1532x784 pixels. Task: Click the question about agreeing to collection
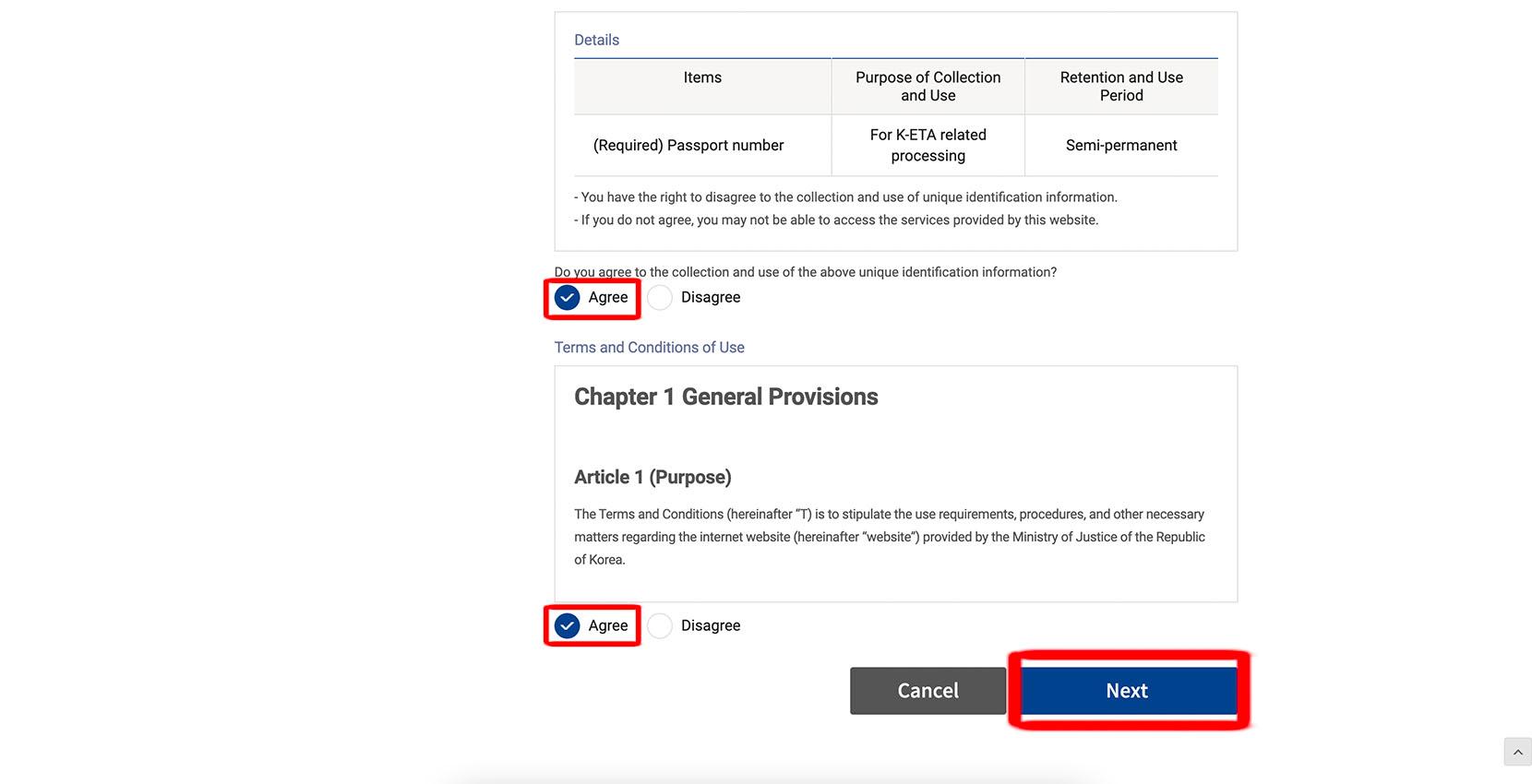[805, 272]
